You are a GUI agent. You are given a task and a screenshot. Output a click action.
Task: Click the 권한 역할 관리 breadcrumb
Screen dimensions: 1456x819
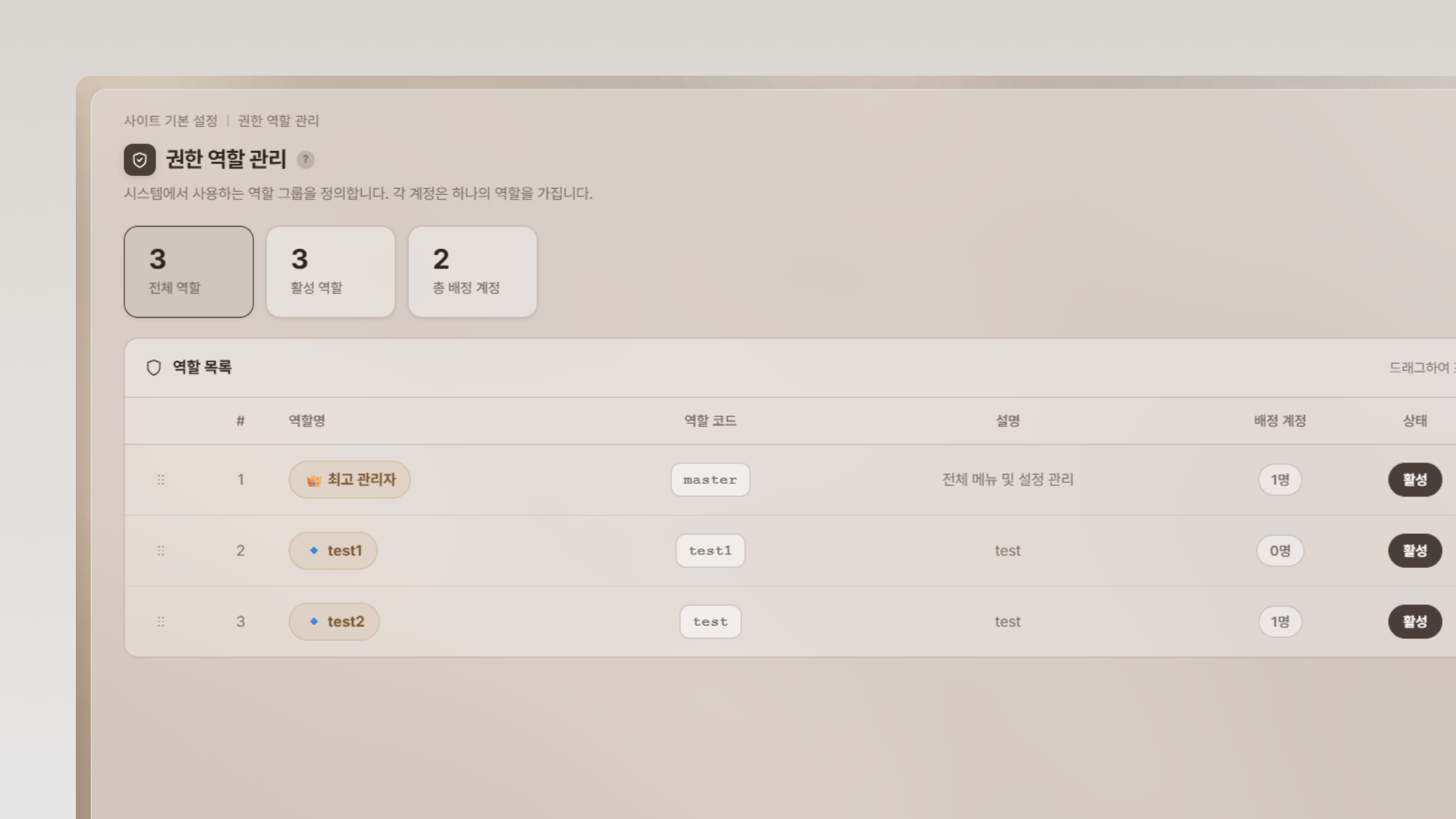(278, 121)
